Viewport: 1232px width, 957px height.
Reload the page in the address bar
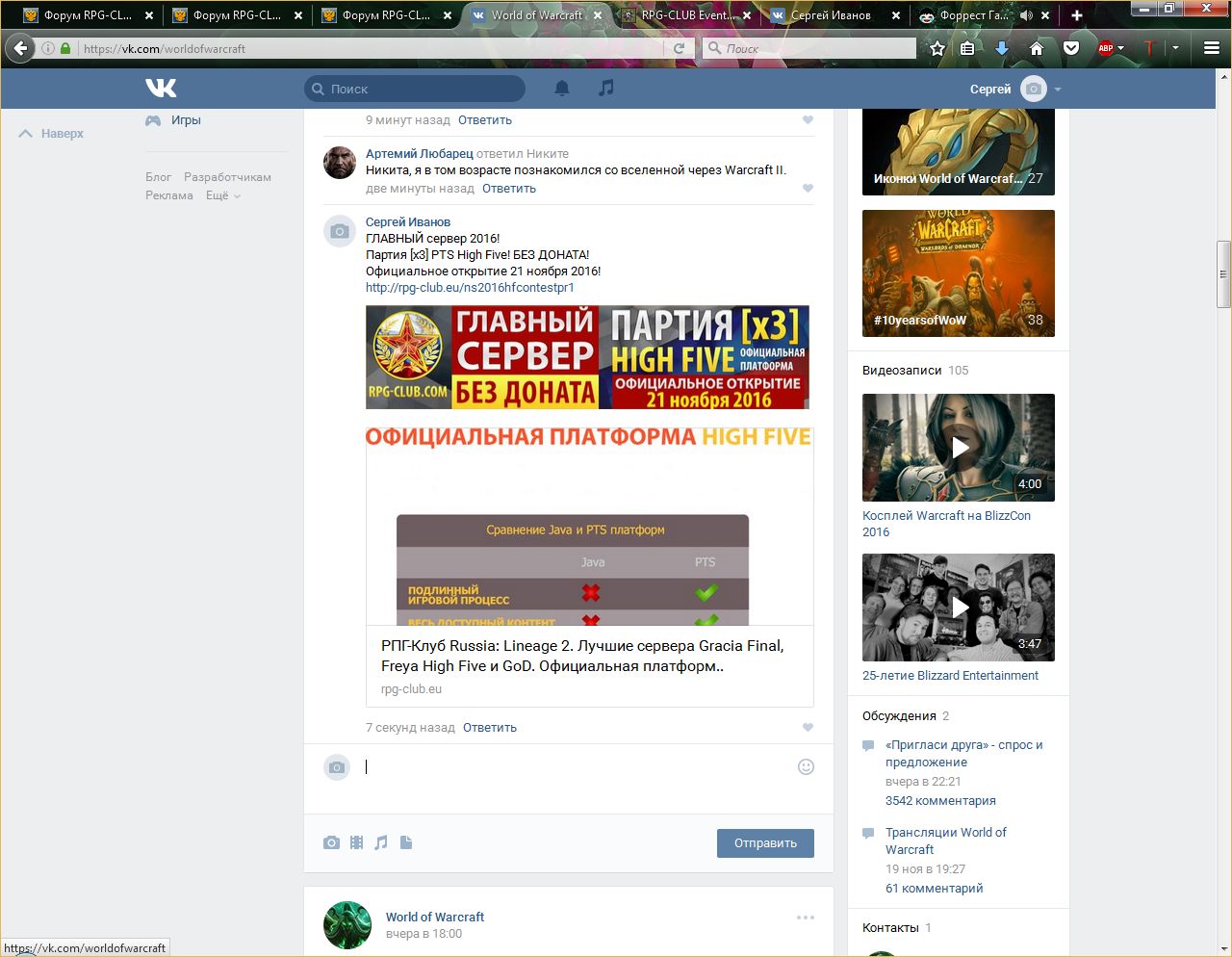(679, 48)
